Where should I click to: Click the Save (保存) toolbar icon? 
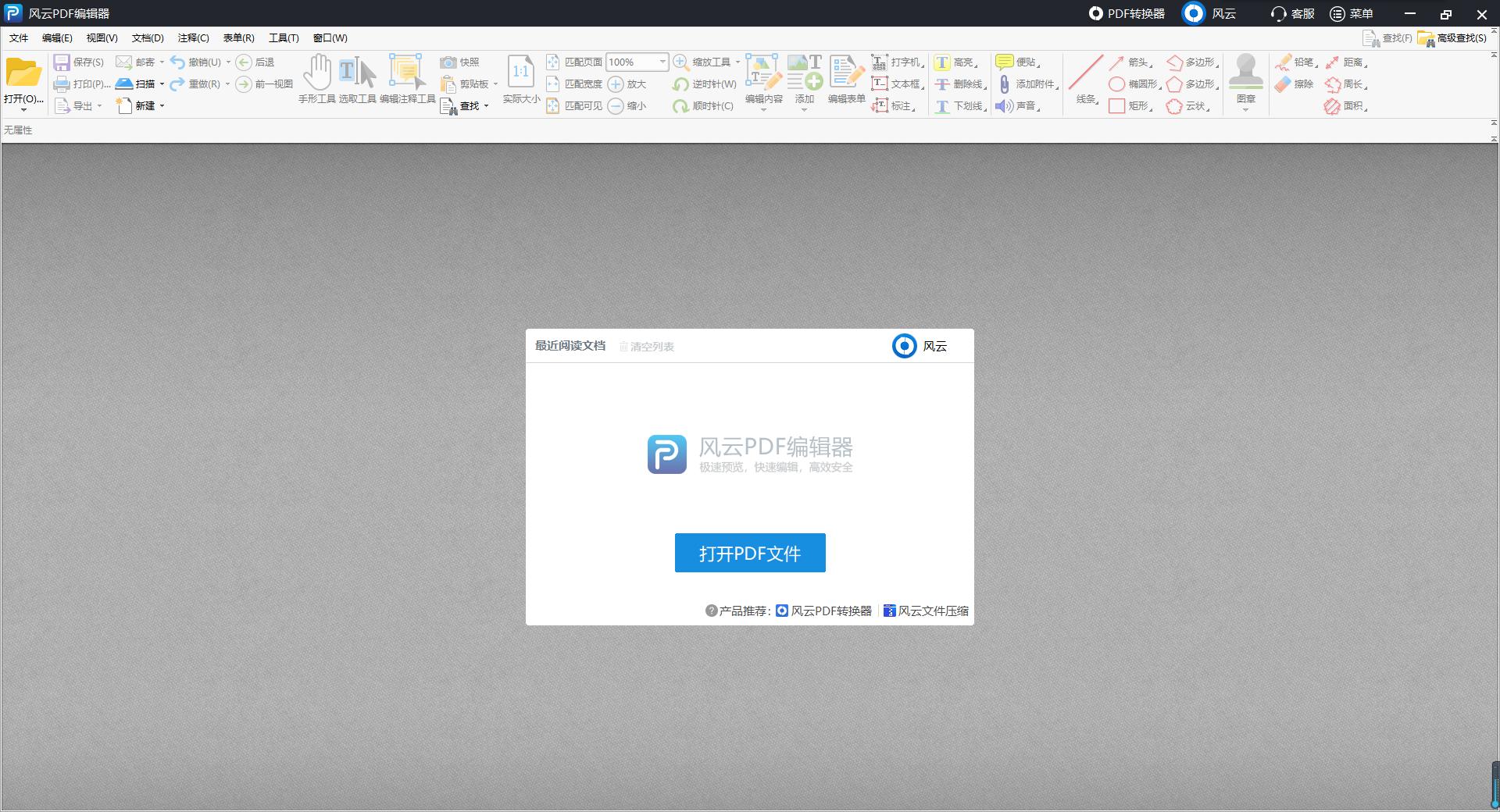62,62
